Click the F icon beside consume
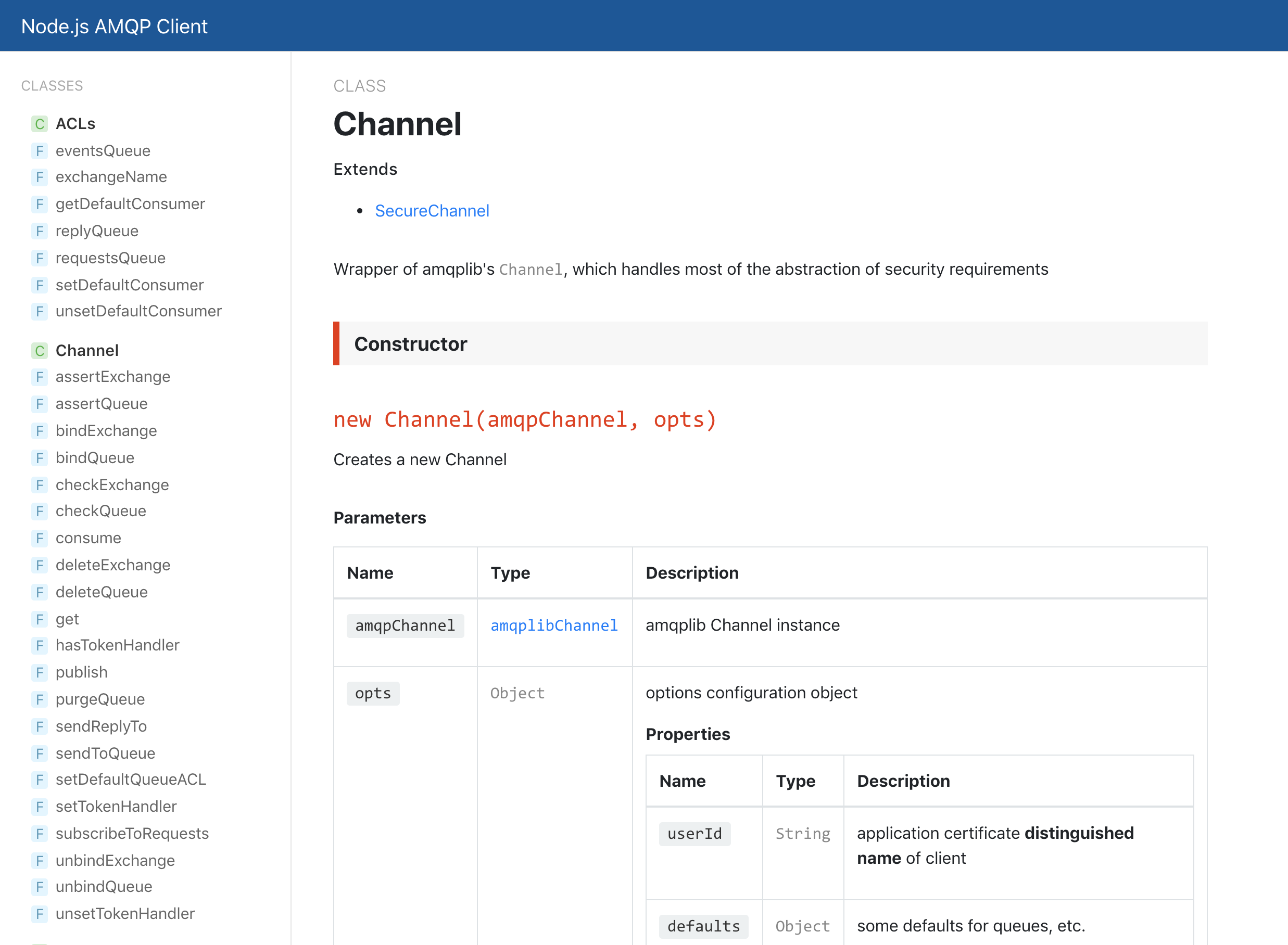This screenshot has width=1288, height=945. 40,538
